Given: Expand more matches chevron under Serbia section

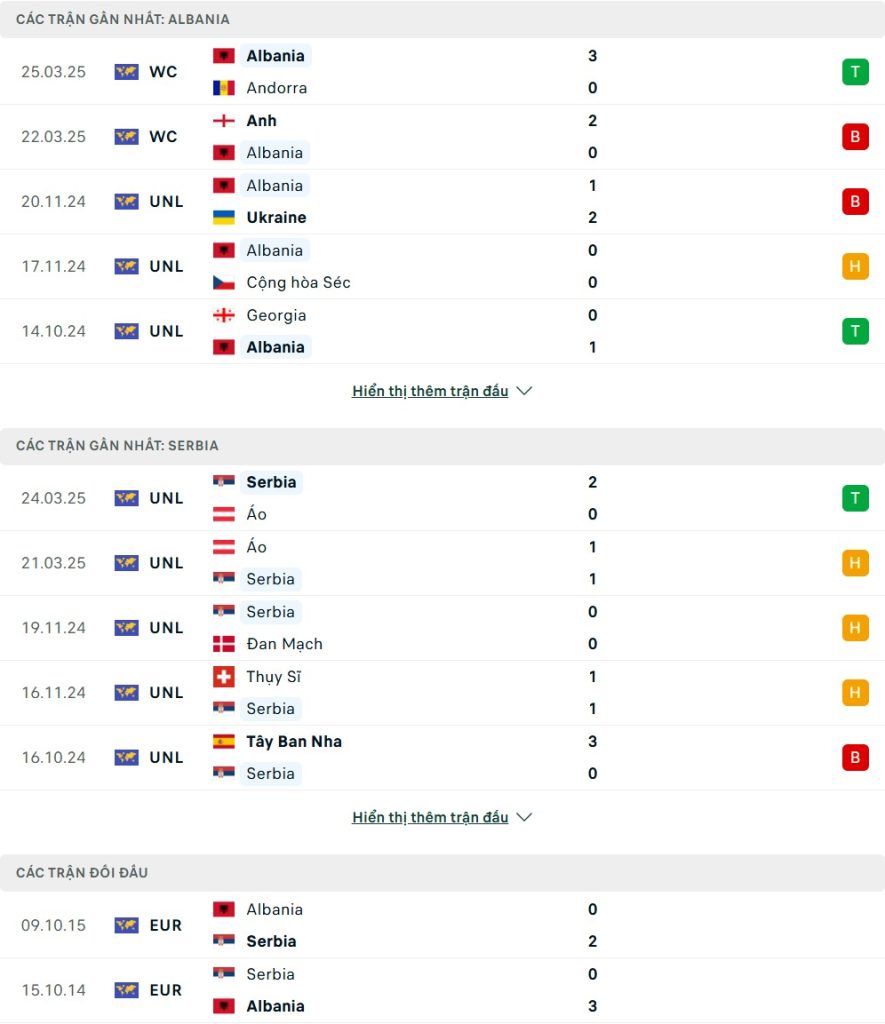Looking at the screenshot, I should point(524,817).
